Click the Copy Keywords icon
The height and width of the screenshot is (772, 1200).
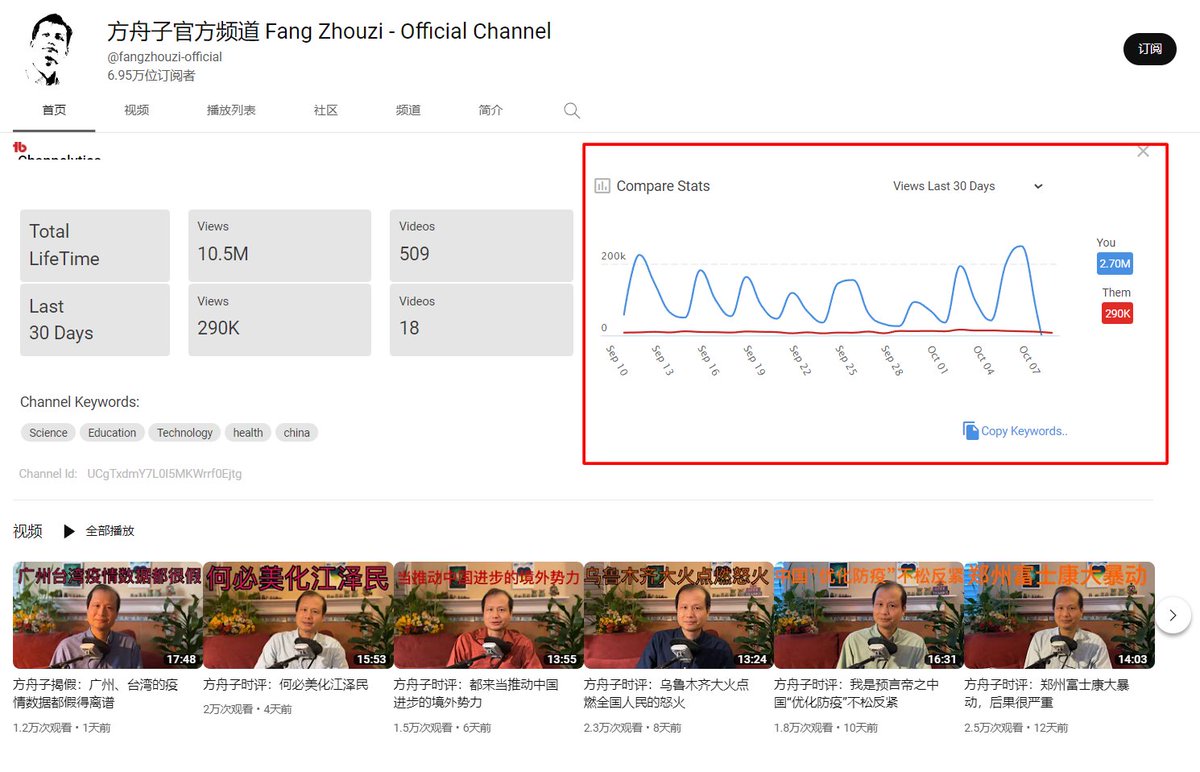(970, 430)
